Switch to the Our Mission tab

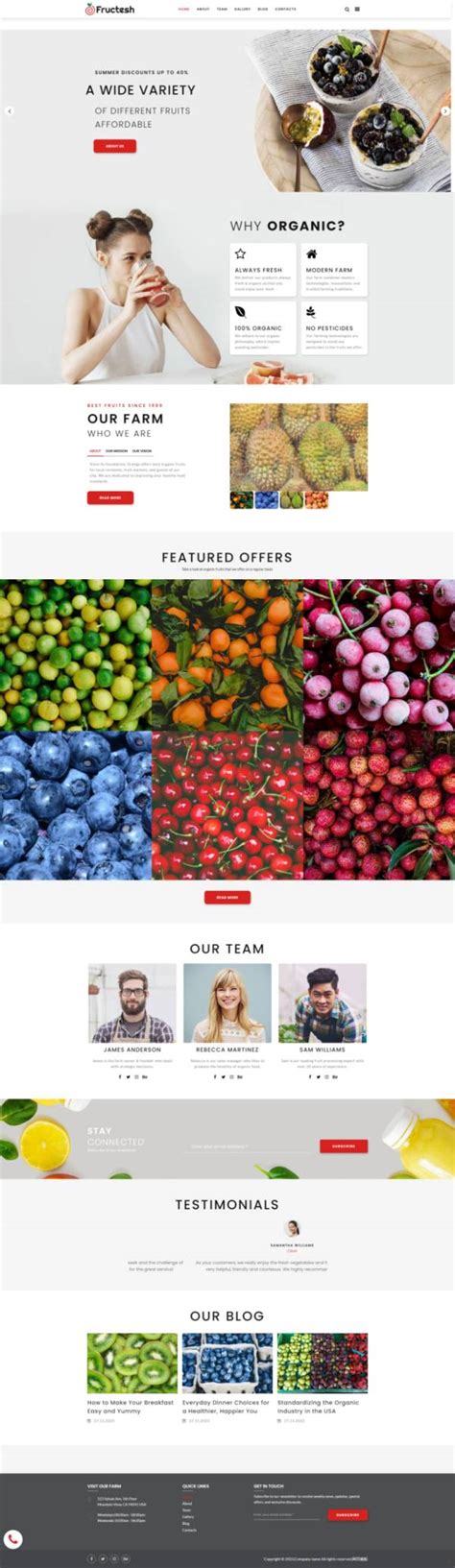coord(116,450)
